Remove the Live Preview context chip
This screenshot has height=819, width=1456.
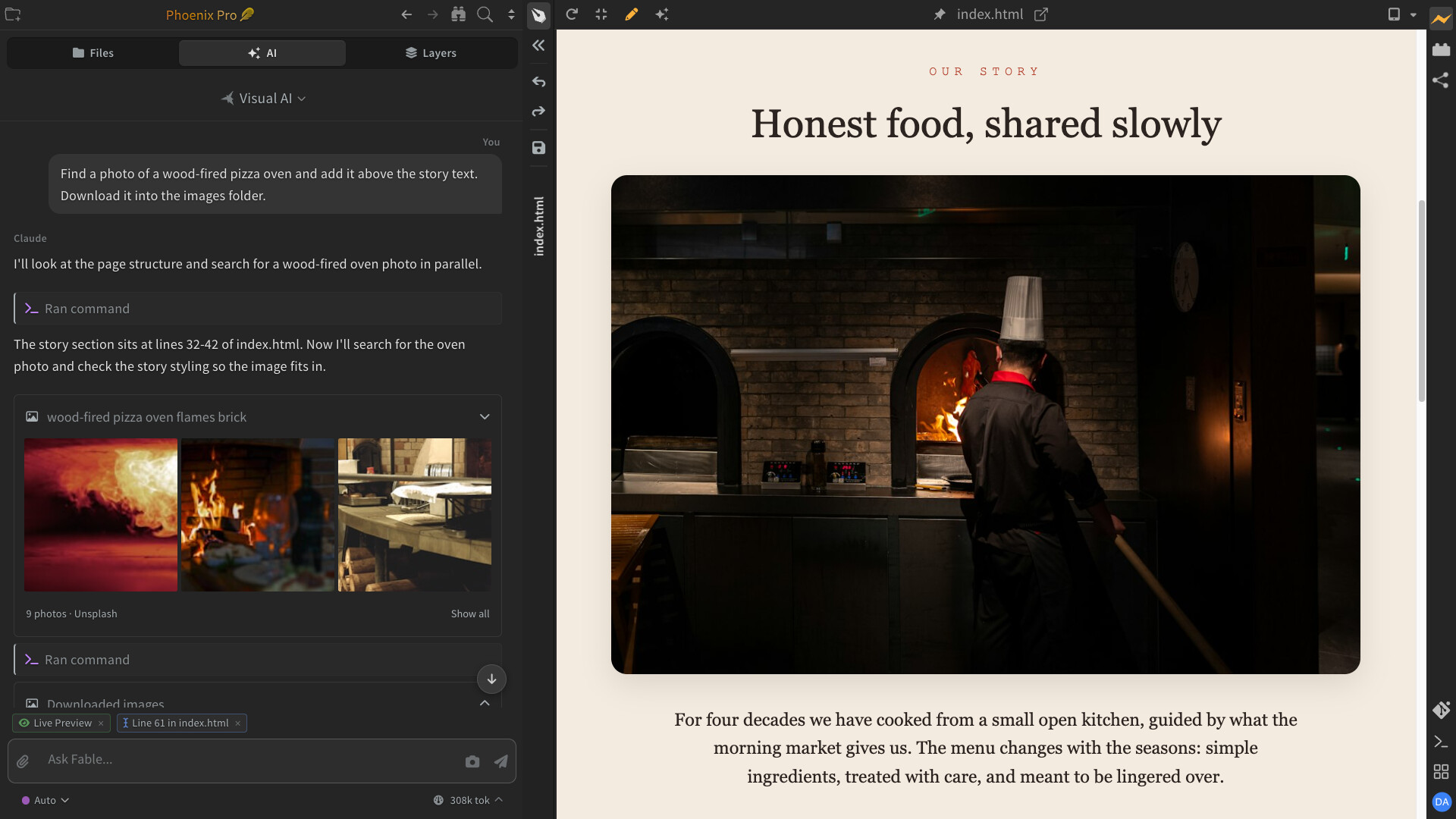(x=101, y=723)
